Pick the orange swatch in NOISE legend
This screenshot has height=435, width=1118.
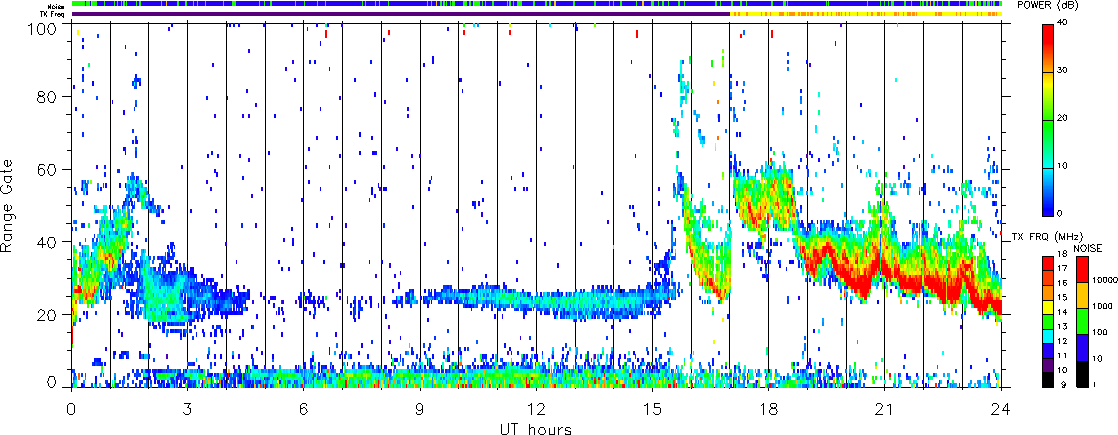(x=1082, y=295)
